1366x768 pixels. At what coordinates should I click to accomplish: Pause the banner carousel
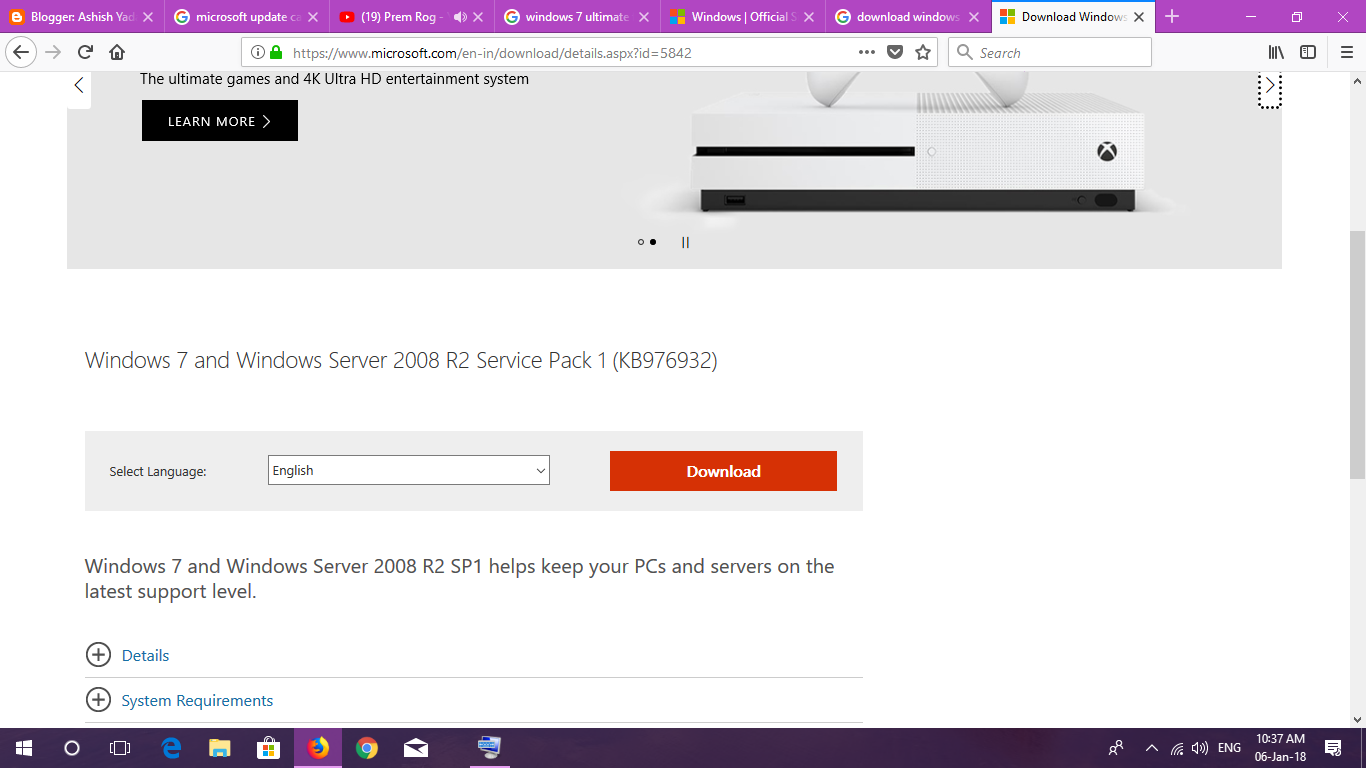point(685,242)
